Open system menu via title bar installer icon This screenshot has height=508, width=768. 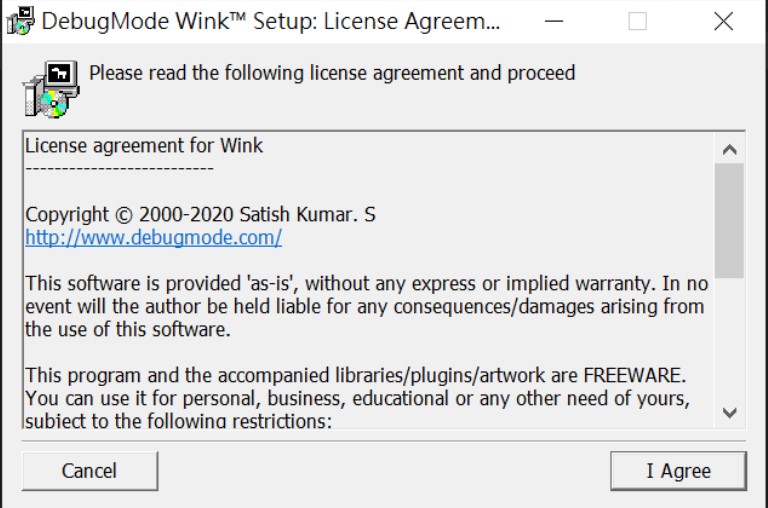[20, 21]
